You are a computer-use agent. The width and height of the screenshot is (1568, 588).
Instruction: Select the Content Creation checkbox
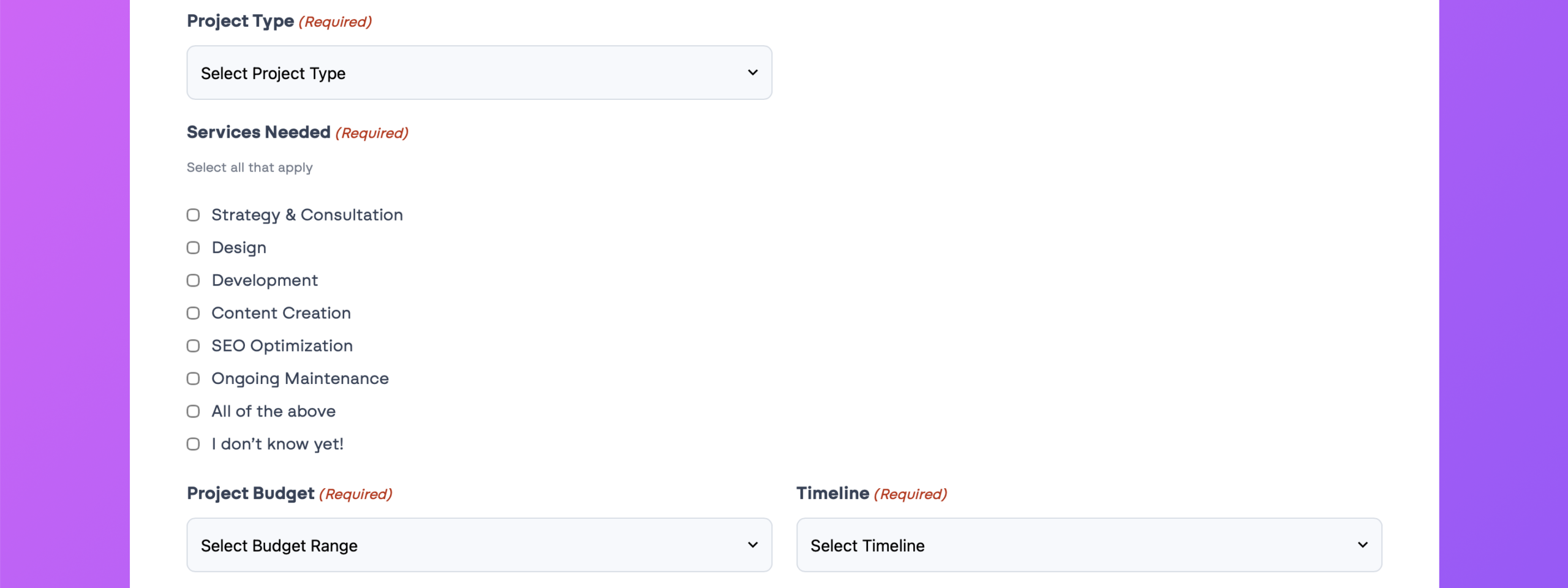pyautogui.click(x=194, y=314)
